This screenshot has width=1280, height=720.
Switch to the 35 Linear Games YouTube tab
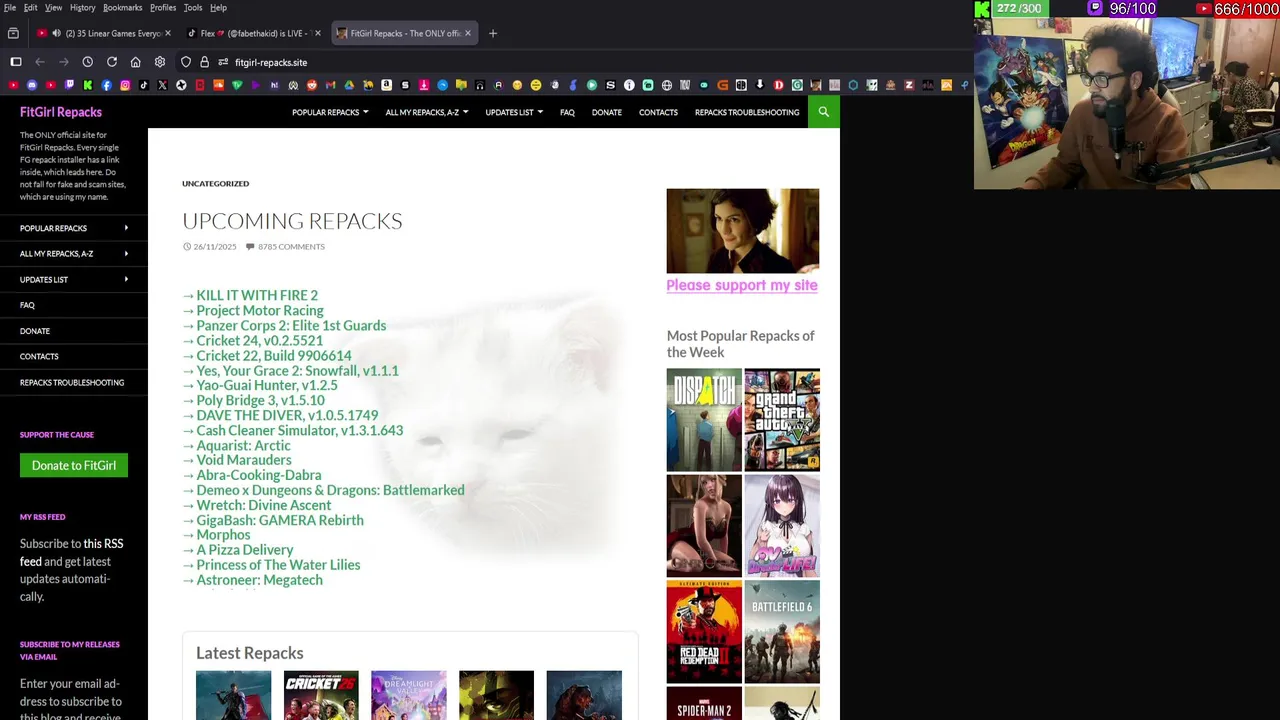coord(103,33)
